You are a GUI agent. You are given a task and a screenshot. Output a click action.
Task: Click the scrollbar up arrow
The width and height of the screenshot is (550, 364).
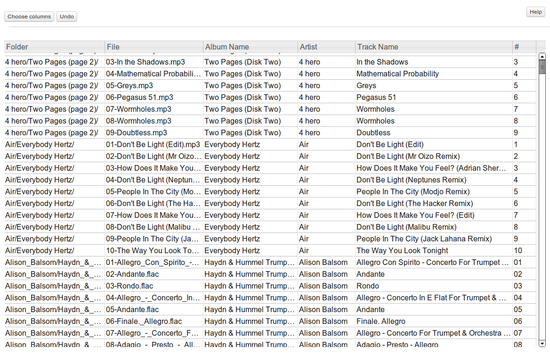pyautogui.click(x=542, y=56)
